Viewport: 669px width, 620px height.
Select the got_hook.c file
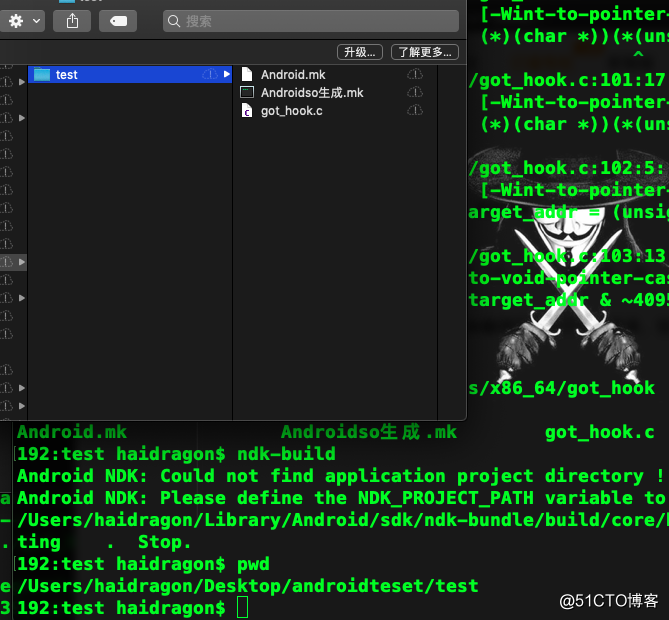(x=292, y=111)
